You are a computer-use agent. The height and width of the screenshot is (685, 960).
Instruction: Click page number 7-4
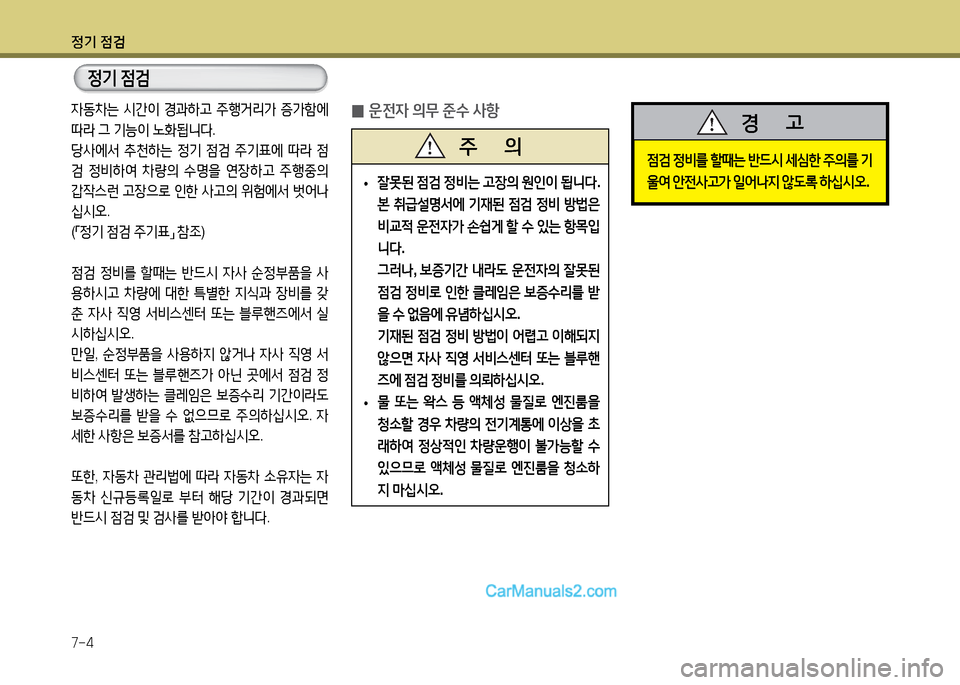(83, 641)
